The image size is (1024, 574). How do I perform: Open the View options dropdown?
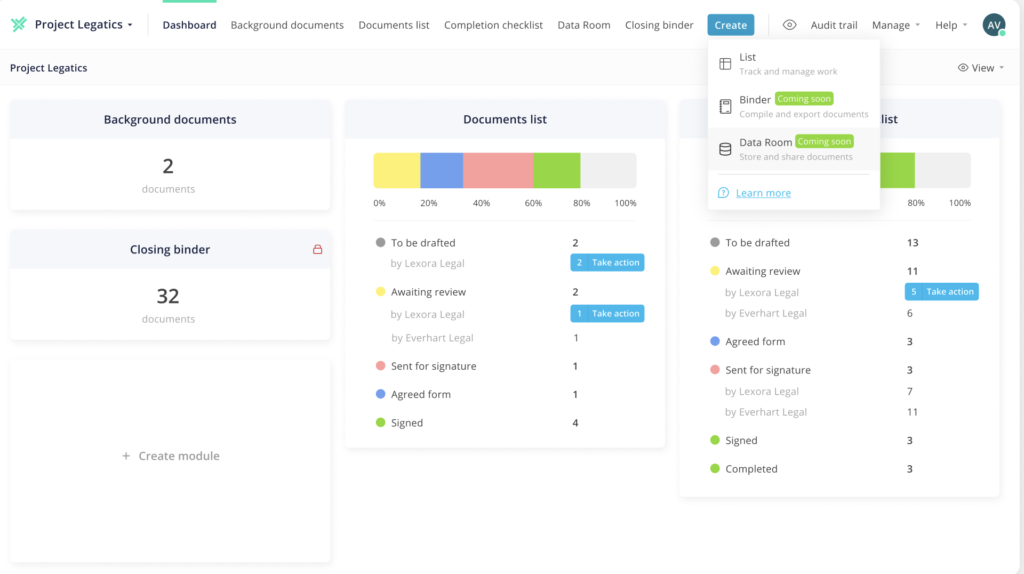(x=981, y=68)
